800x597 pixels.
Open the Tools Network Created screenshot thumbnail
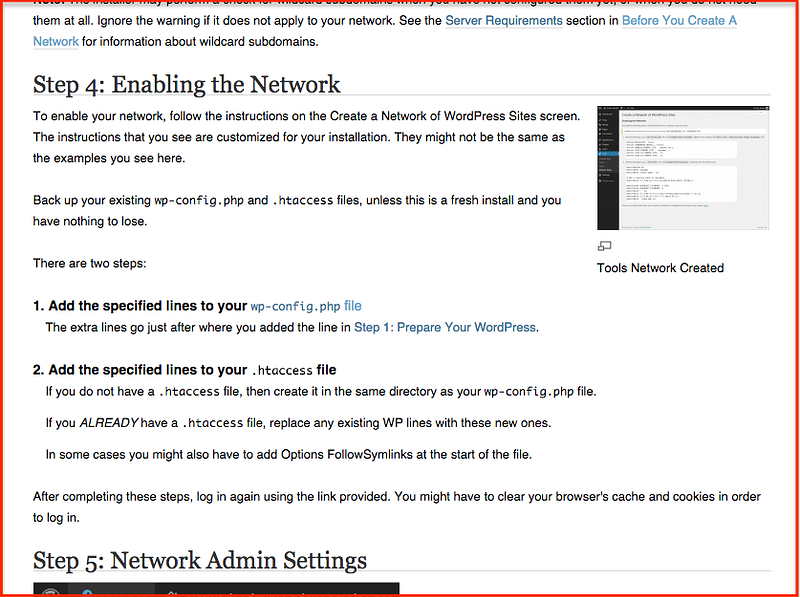point(683,168)
